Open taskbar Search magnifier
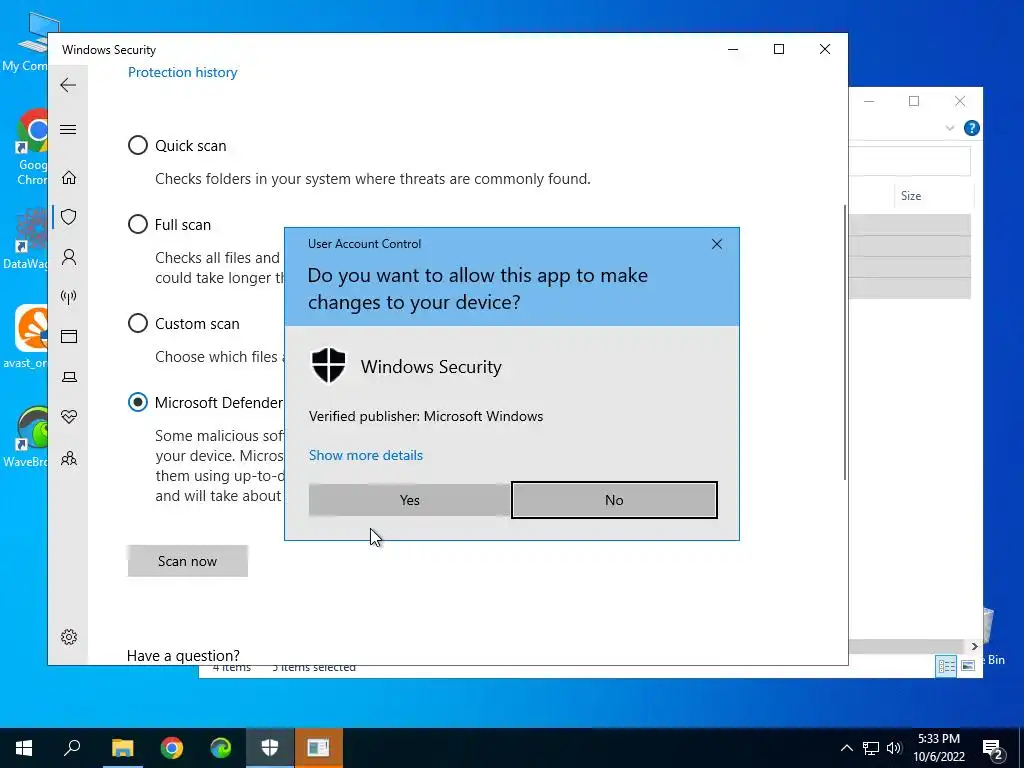Image resolution: width=1024 pixels, height=768 pixels. coord(72,748)
